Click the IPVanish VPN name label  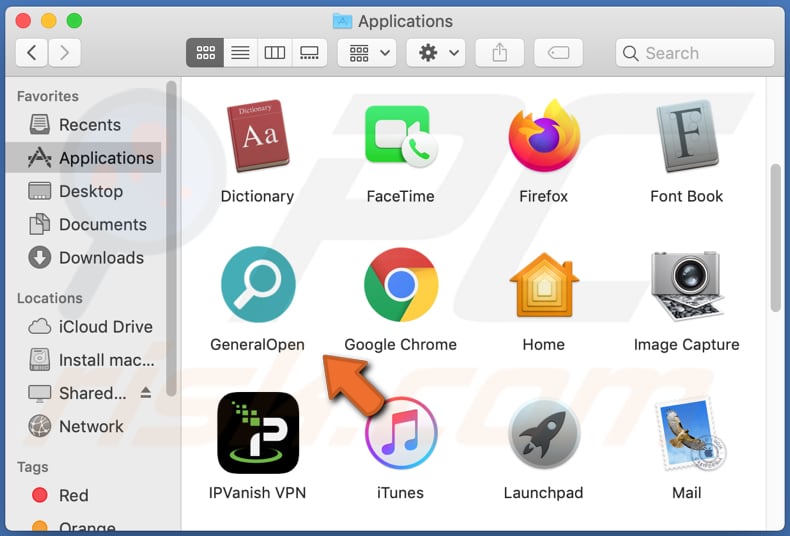tap(257, 493)
